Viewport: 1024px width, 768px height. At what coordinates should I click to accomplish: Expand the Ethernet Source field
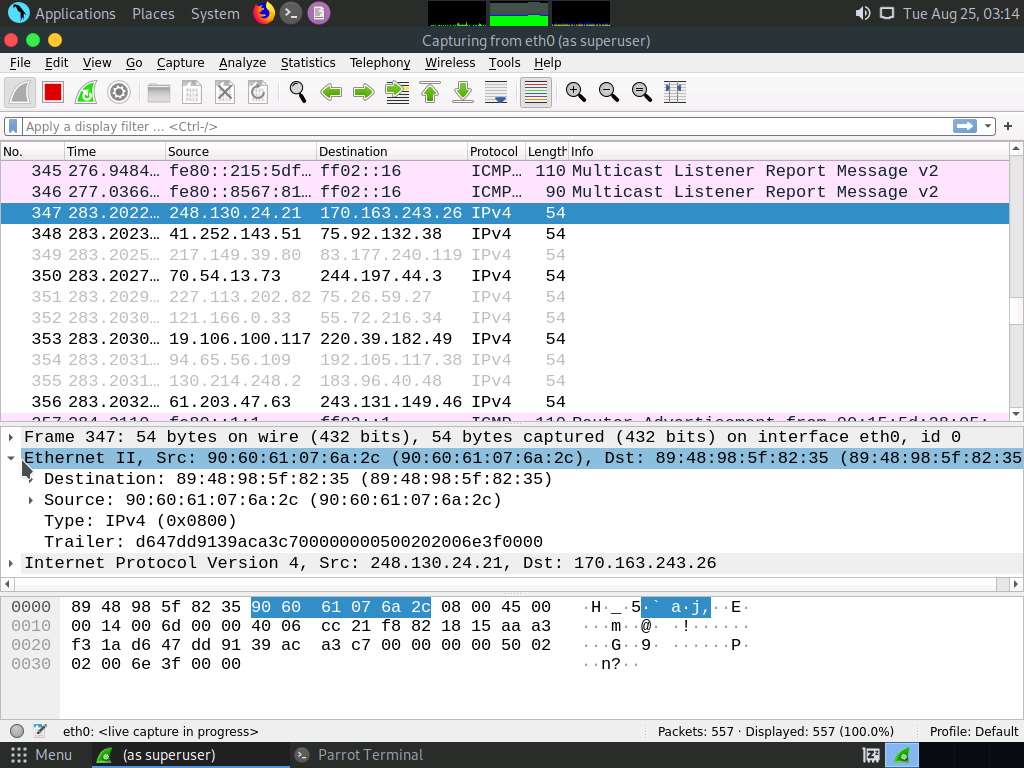(31, 500)
